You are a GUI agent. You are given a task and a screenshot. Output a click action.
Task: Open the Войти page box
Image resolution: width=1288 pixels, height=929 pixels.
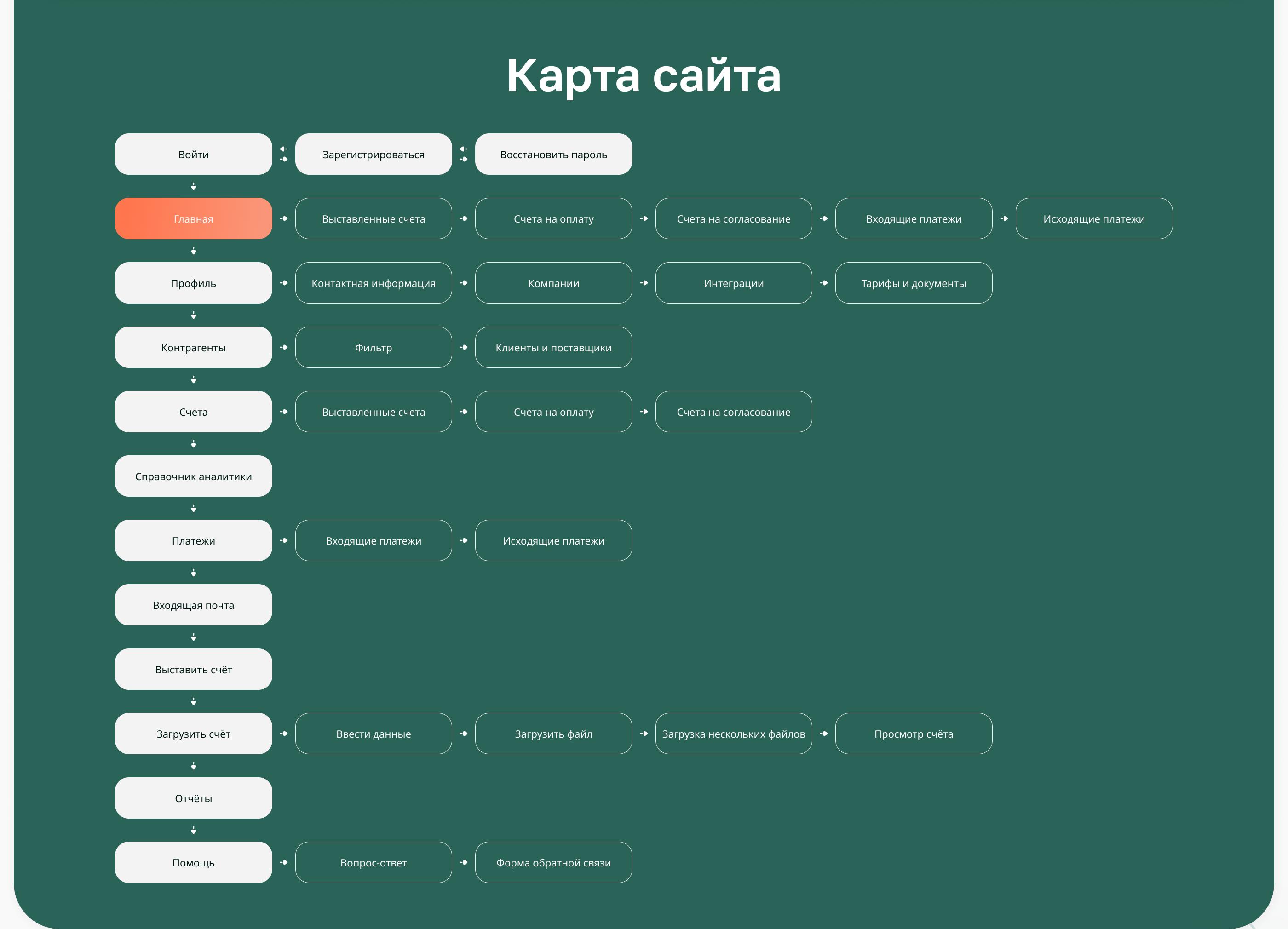point(193,155)
